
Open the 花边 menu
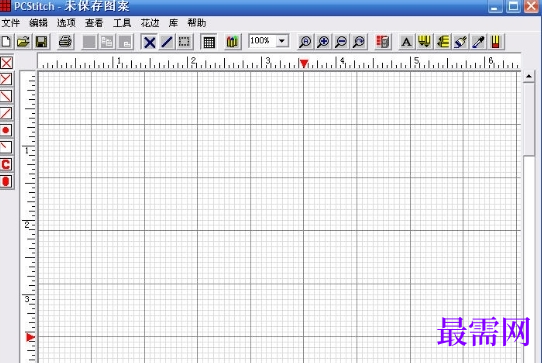pyautogui.click(x=150, y=23)
